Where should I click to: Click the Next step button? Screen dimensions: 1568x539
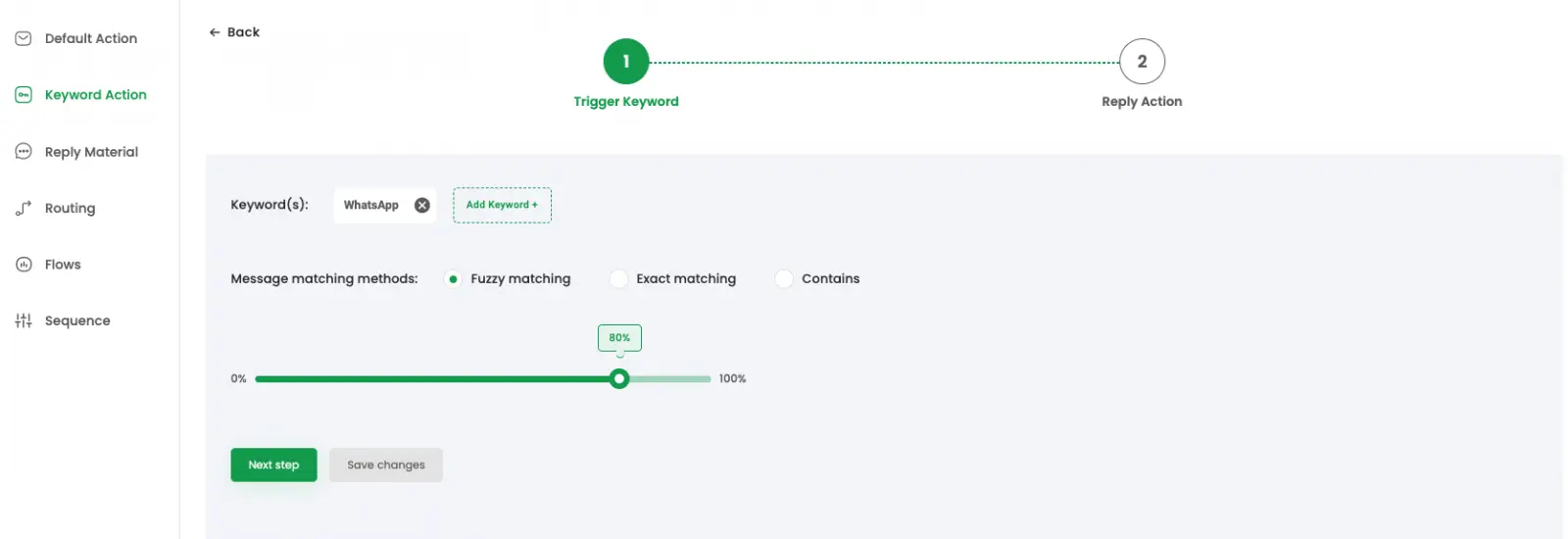click(273, 465)
